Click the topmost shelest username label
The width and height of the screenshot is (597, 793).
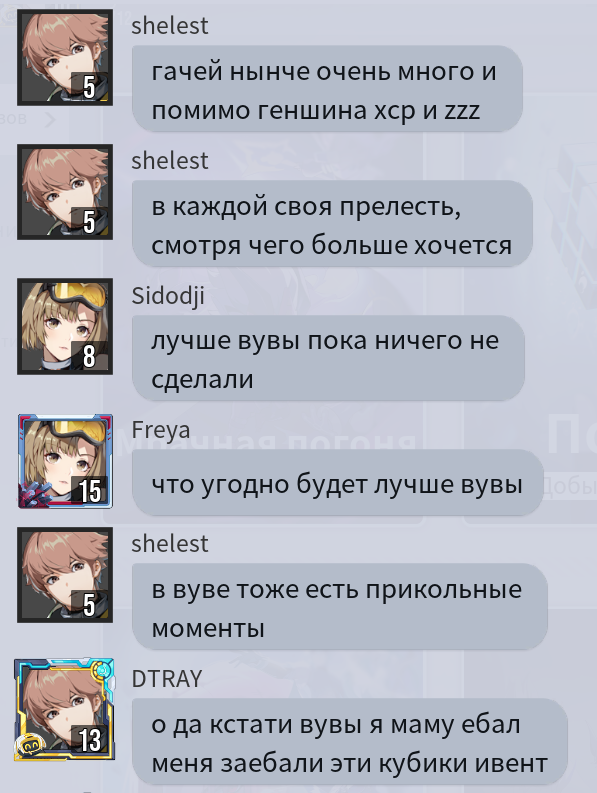[x=169, y=26]
